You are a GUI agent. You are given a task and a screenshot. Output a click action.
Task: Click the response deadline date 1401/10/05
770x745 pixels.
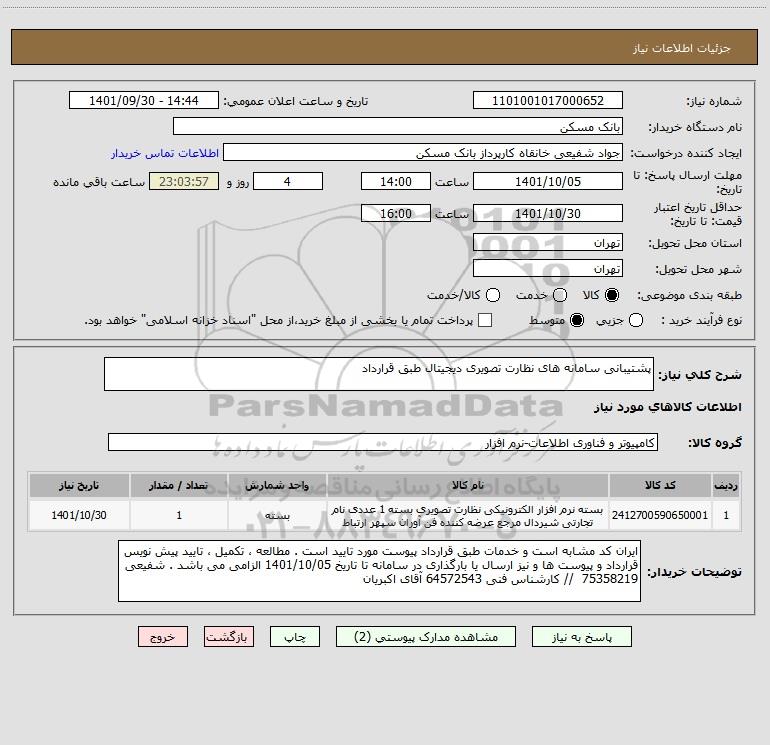tap(548, 181)
